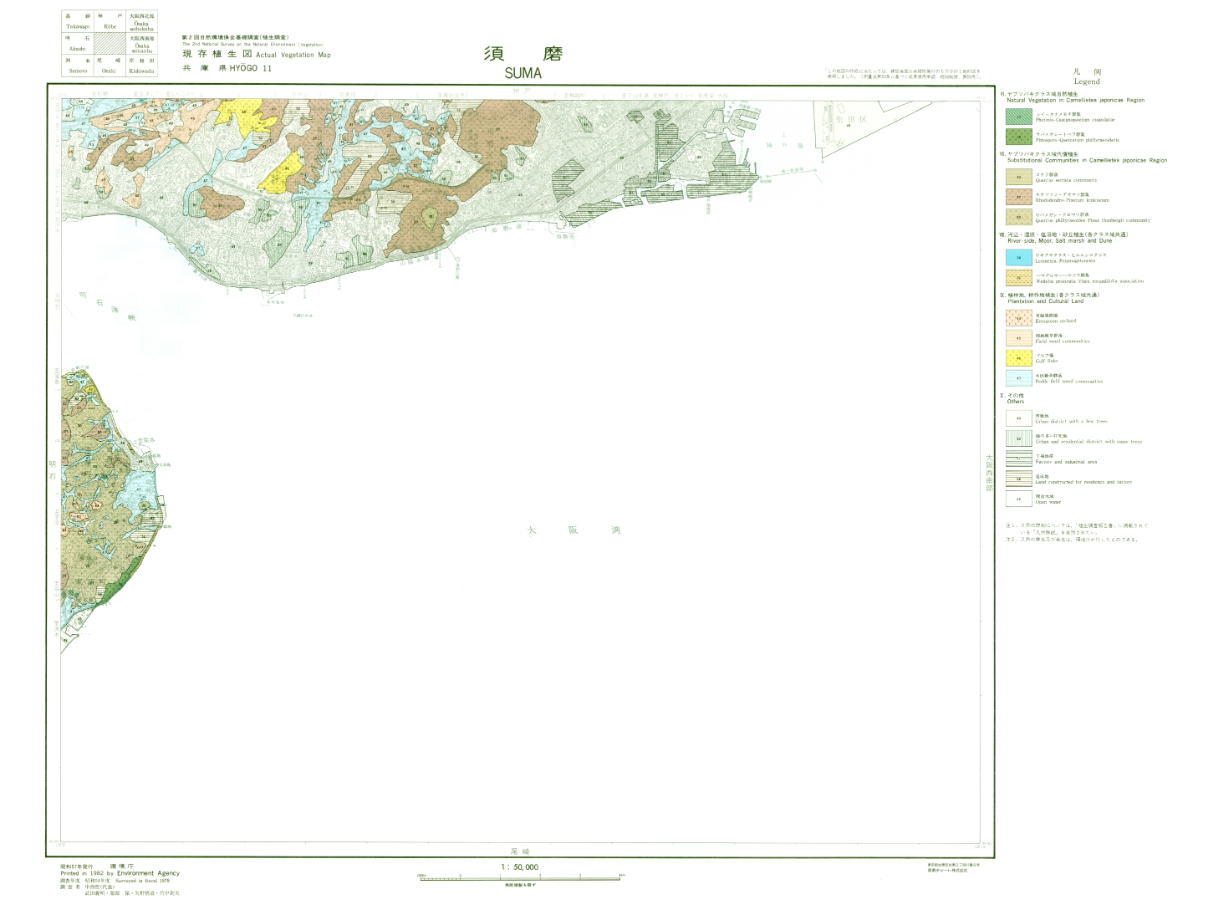
Task: Click the Urban residential district with many trees swatch
Action: pyautogui.click(x=1018, y=439)
